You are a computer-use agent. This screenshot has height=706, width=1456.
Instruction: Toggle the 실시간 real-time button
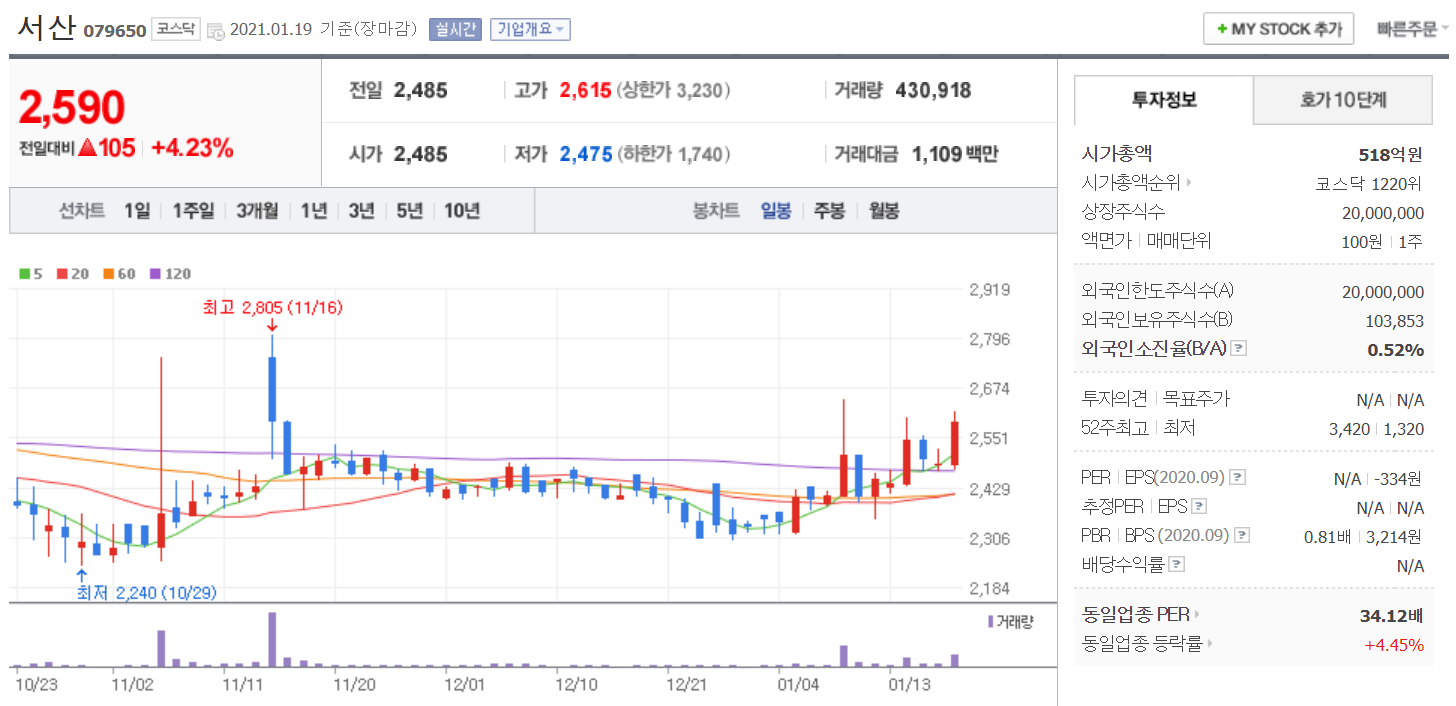tap(455, 29)
